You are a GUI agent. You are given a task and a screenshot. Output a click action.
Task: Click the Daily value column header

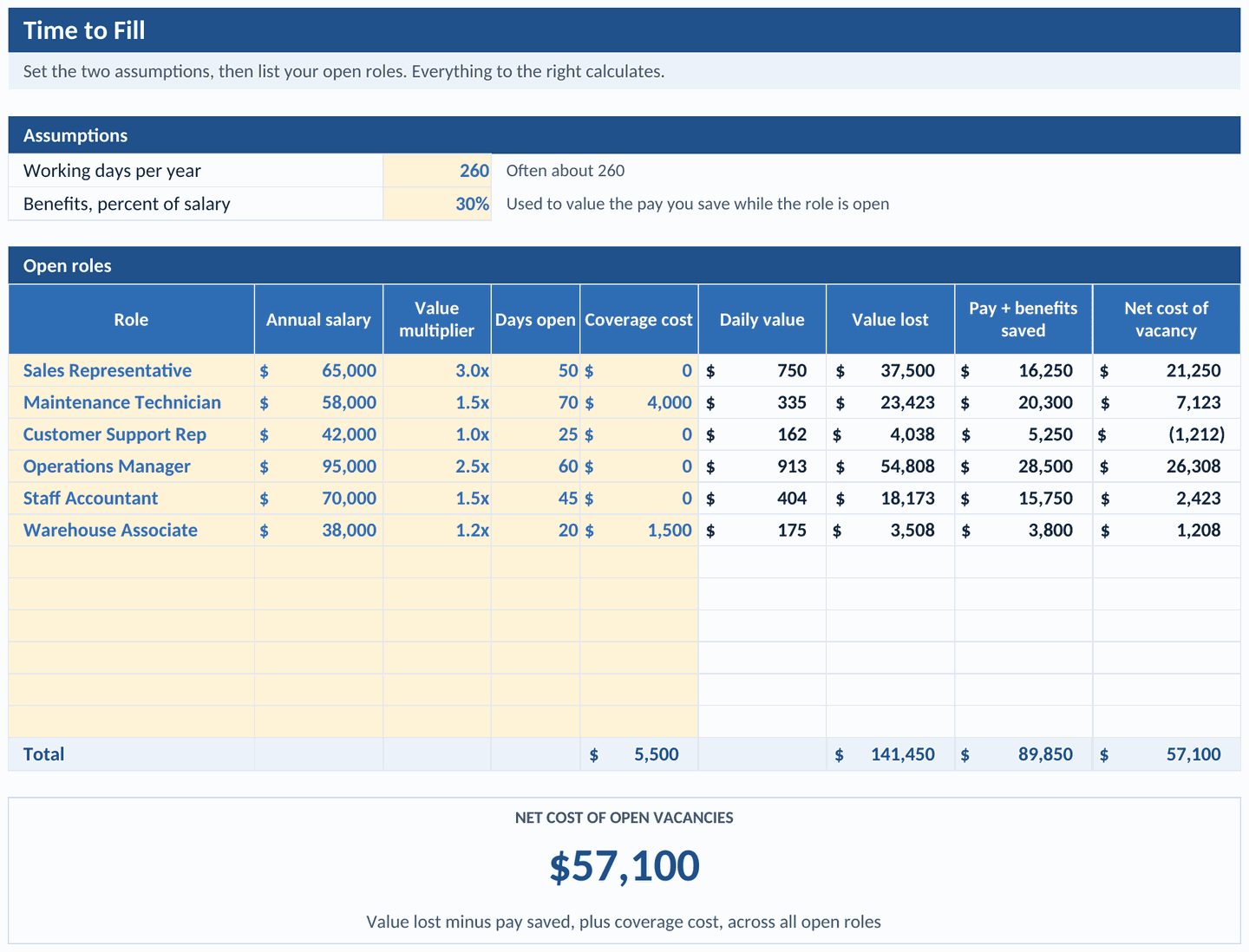[762, 319]
